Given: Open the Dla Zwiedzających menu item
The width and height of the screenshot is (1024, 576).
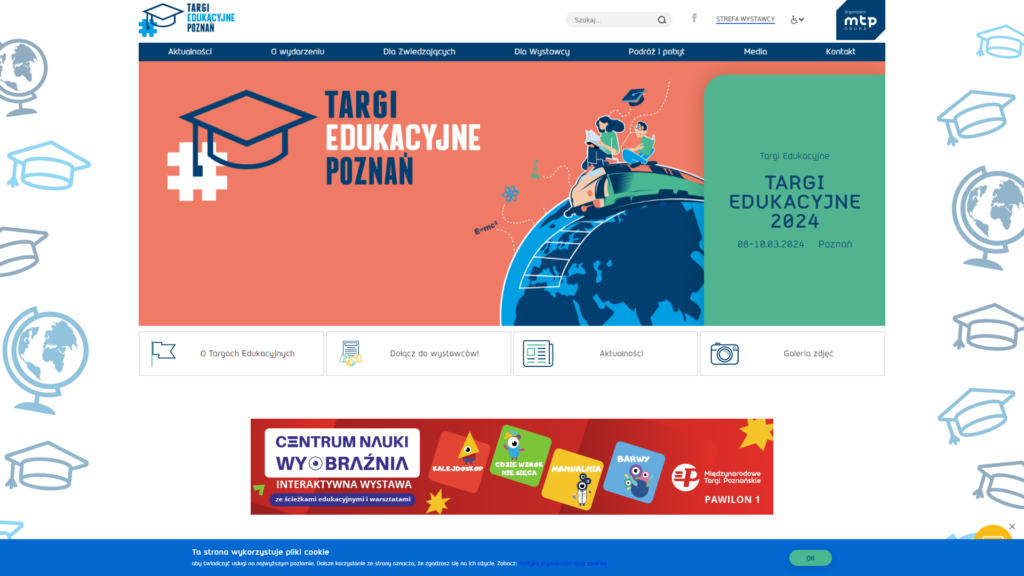Looking at the screenshot, I should point(419,52).
